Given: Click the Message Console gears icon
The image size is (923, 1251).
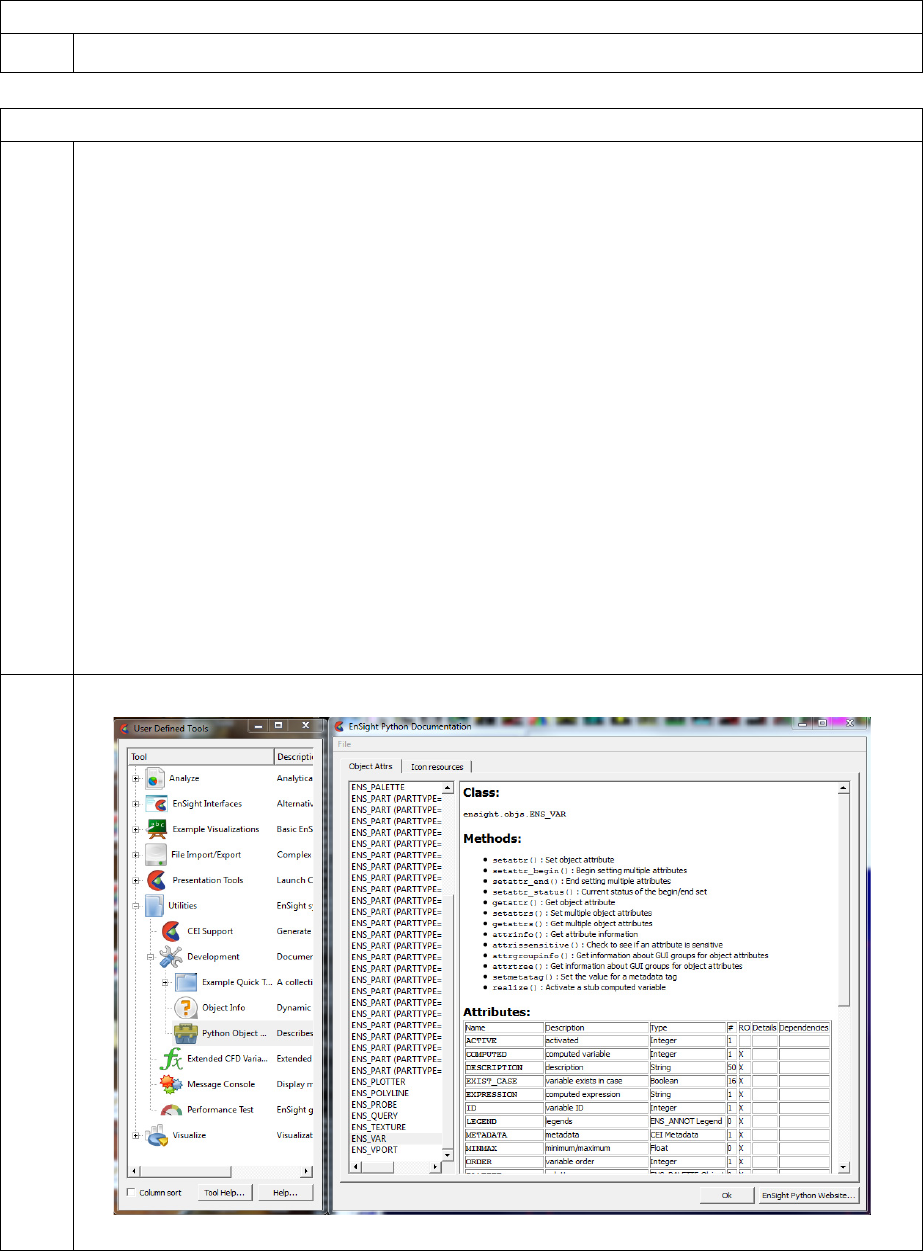Looking at the screenshot, I should click(x=170, y=1084).
